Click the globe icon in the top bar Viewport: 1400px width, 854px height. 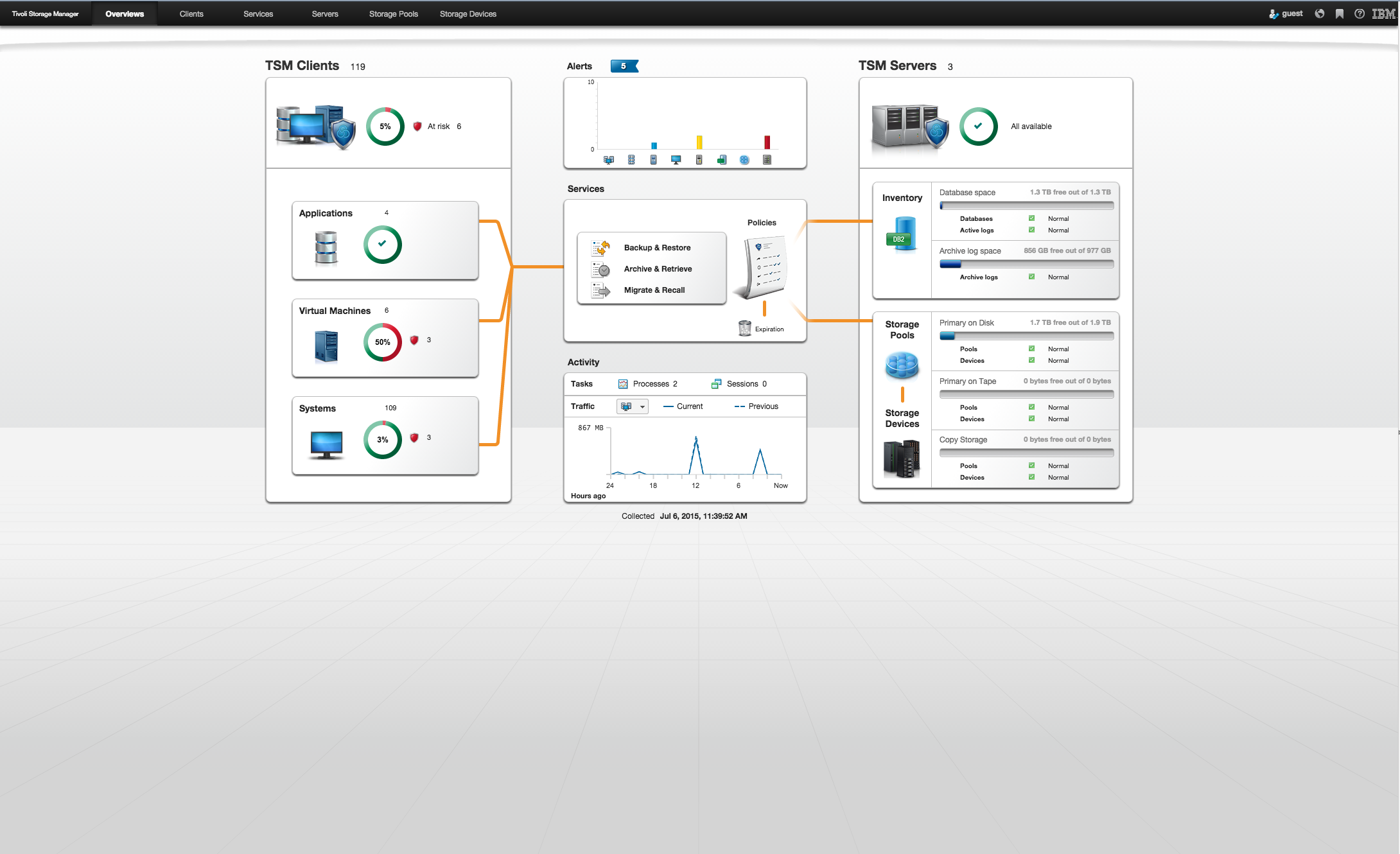pos(1320,13)
